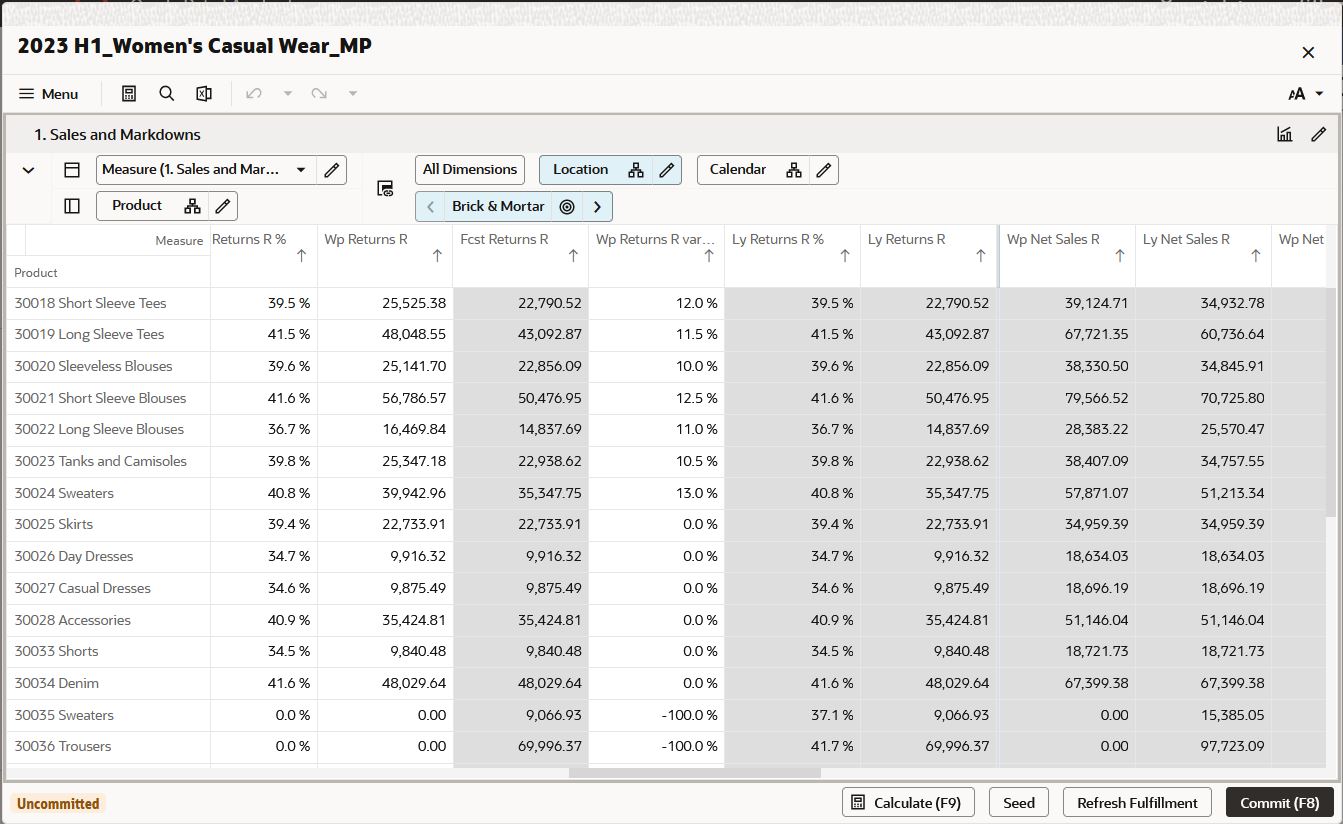Screen dimensions: 1343x824
Task: Select the 30021 Short Sleeve Blouses row
Action: 108,398
